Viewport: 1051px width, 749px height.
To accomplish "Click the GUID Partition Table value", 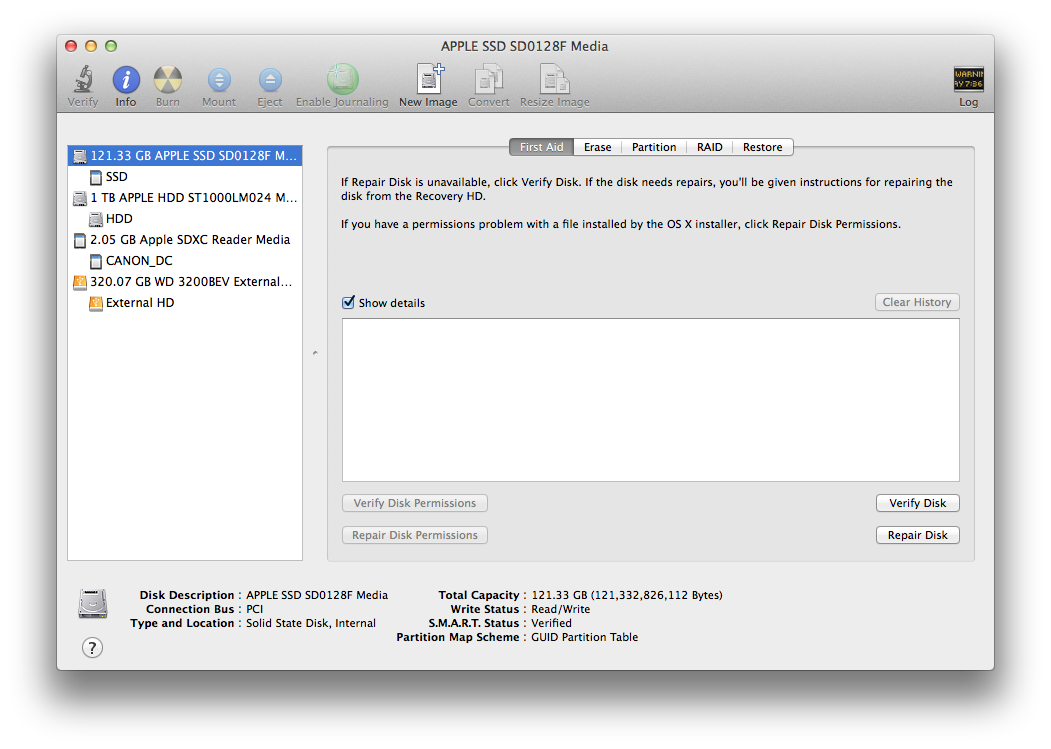I will click(x=584, y=638).
